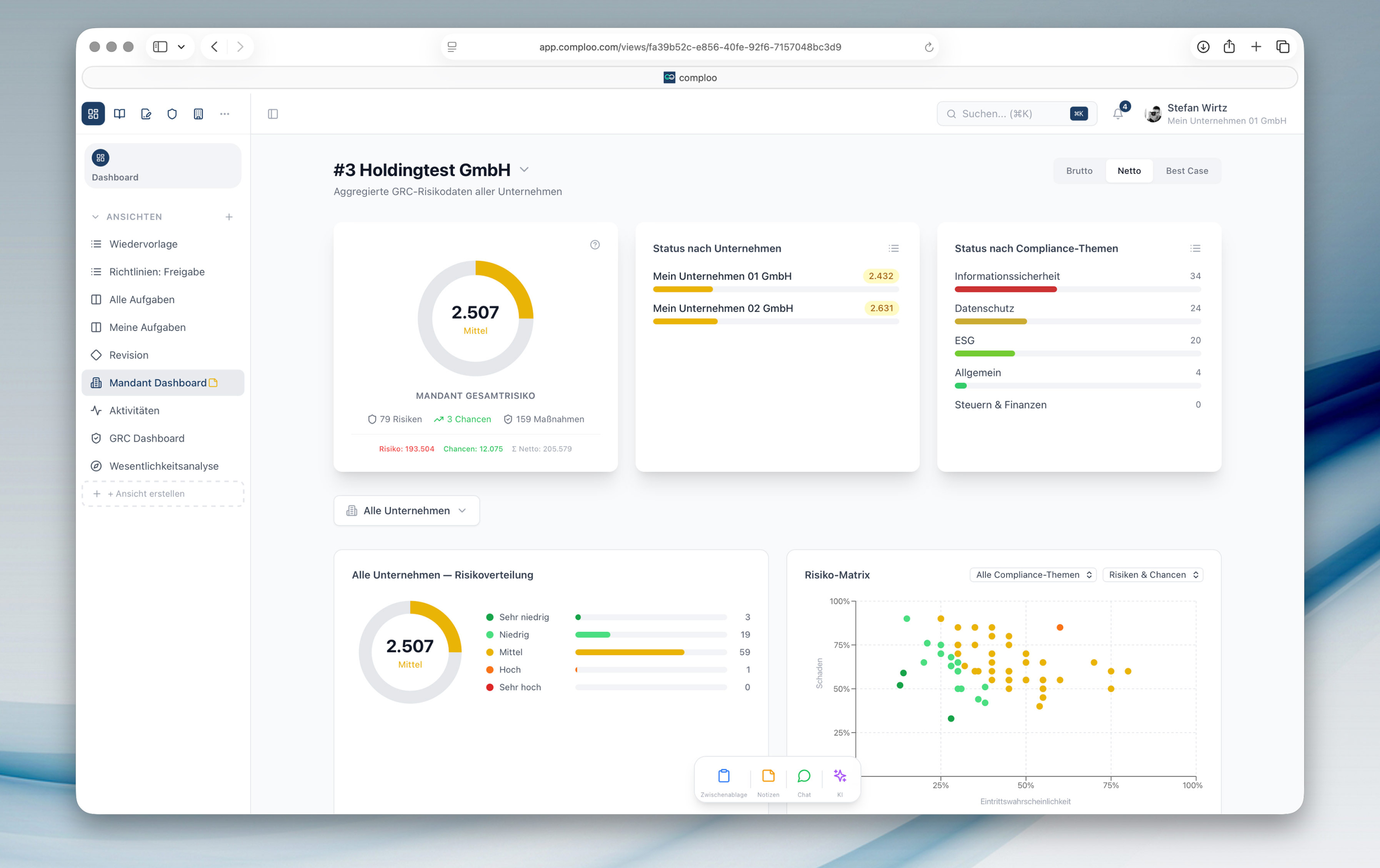Click the notification bell icon
This screenshot has width=1380, height=868.
point(1117,114)
